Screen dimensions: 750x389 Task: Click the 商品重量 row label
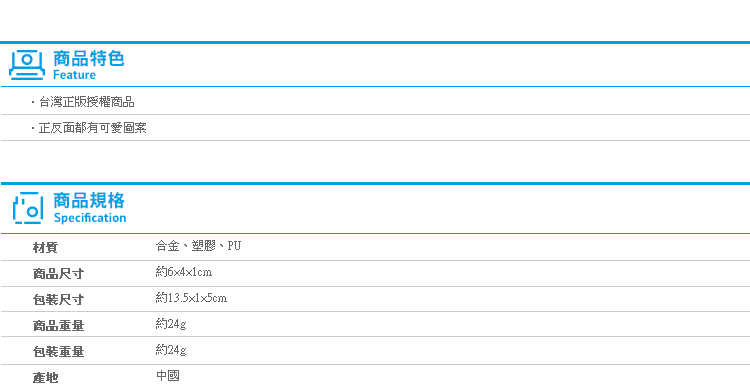tap(58, 326)
